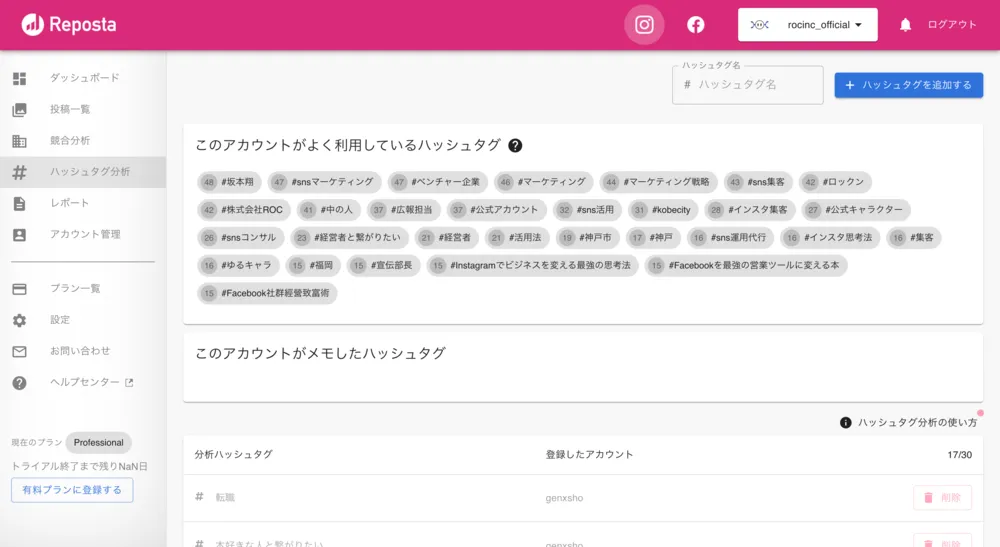Image resolution: width=1000 pixels, height=547 pixels.
Task: Open 投稿一覧 in the sidebar
Action: (x=70, y=109)
